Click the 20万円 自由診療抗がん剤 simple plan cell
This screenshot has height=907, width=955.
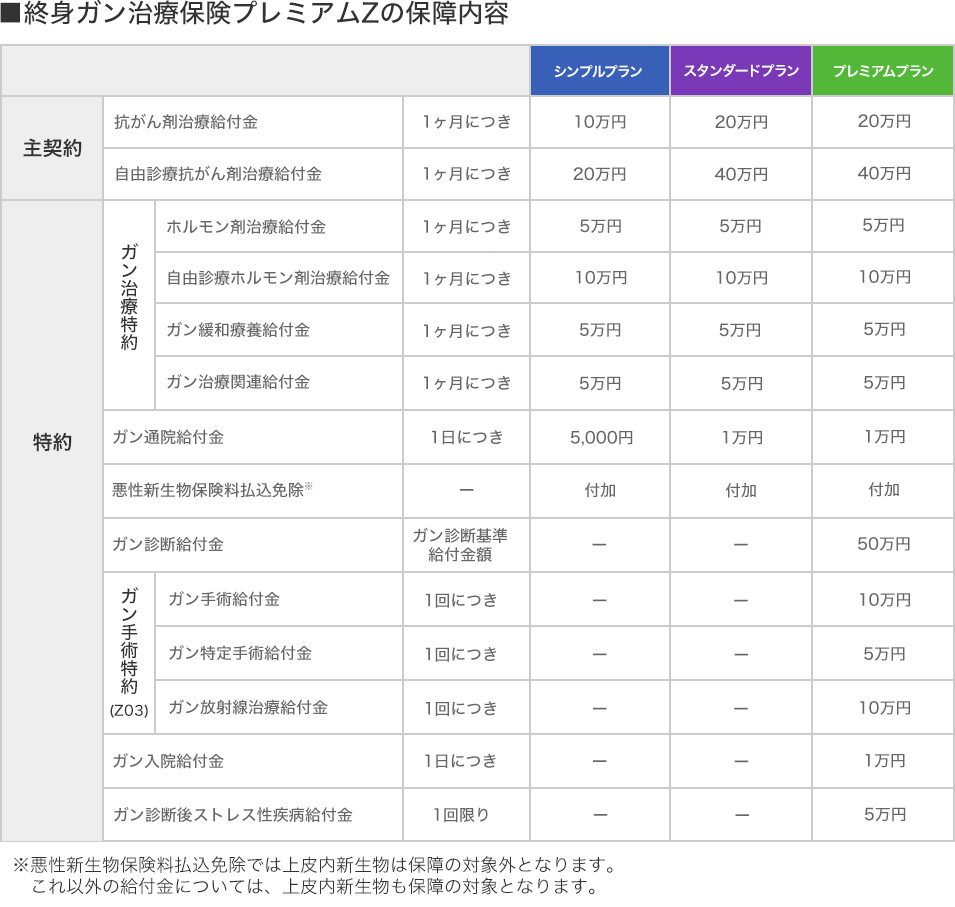(x=600, y=174)
